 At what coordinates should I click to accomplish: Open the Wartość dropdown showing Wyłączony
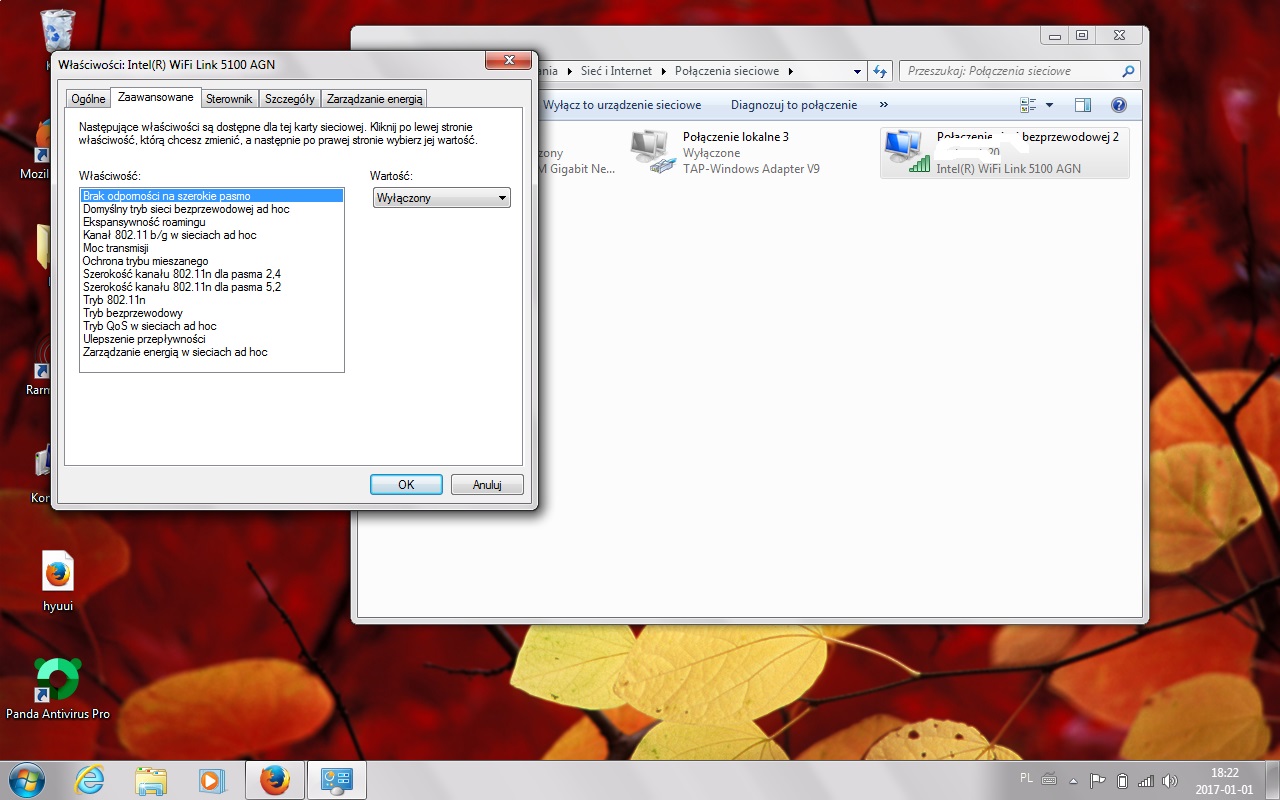(441, 198)
